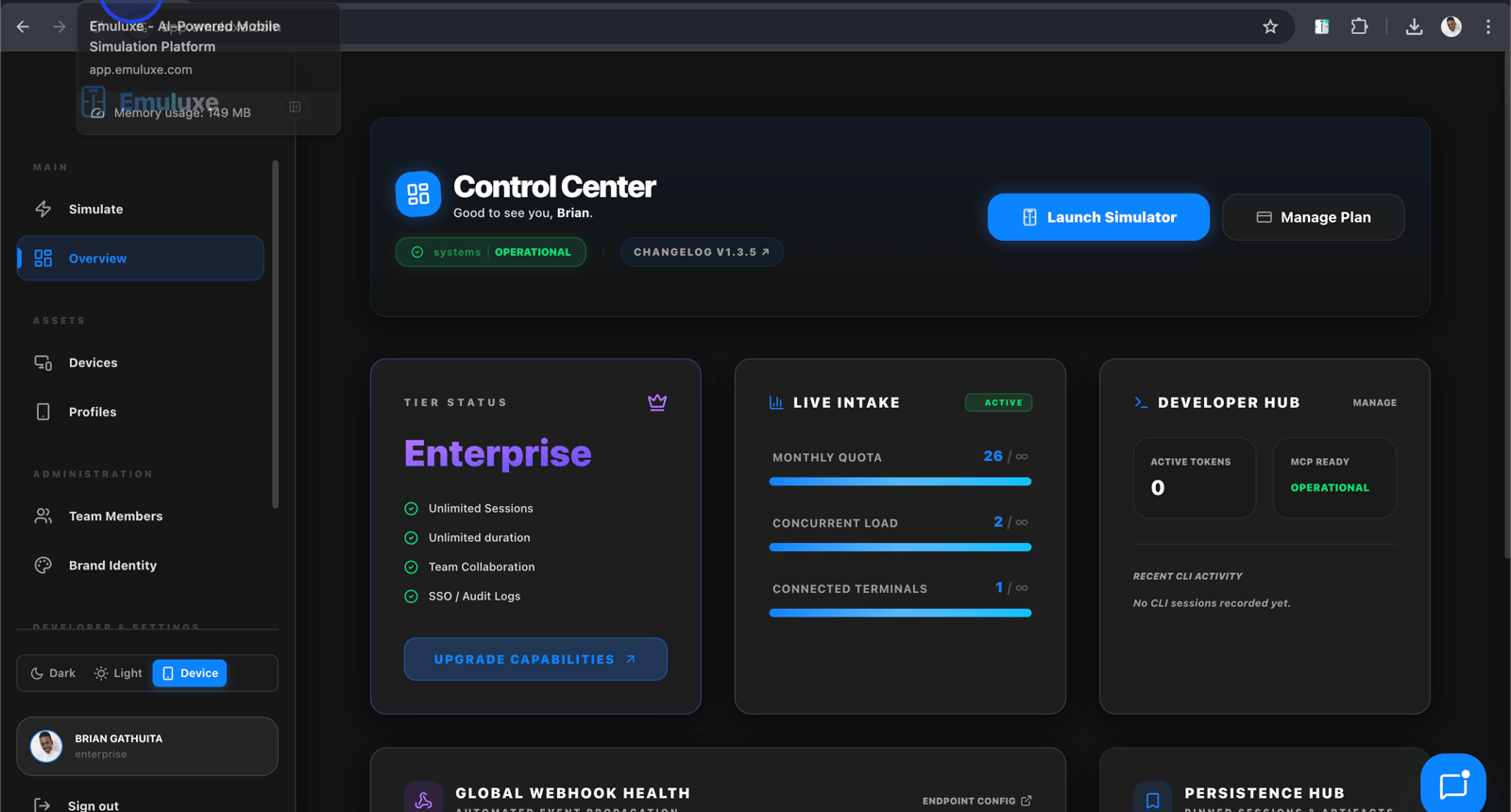Go to Devices in the sidebar

click(x=93, y=363)
